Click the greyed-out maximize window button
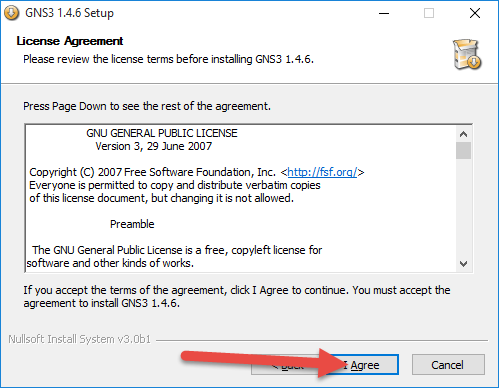Viewport: 499px width, 388px height. (429, 13)
